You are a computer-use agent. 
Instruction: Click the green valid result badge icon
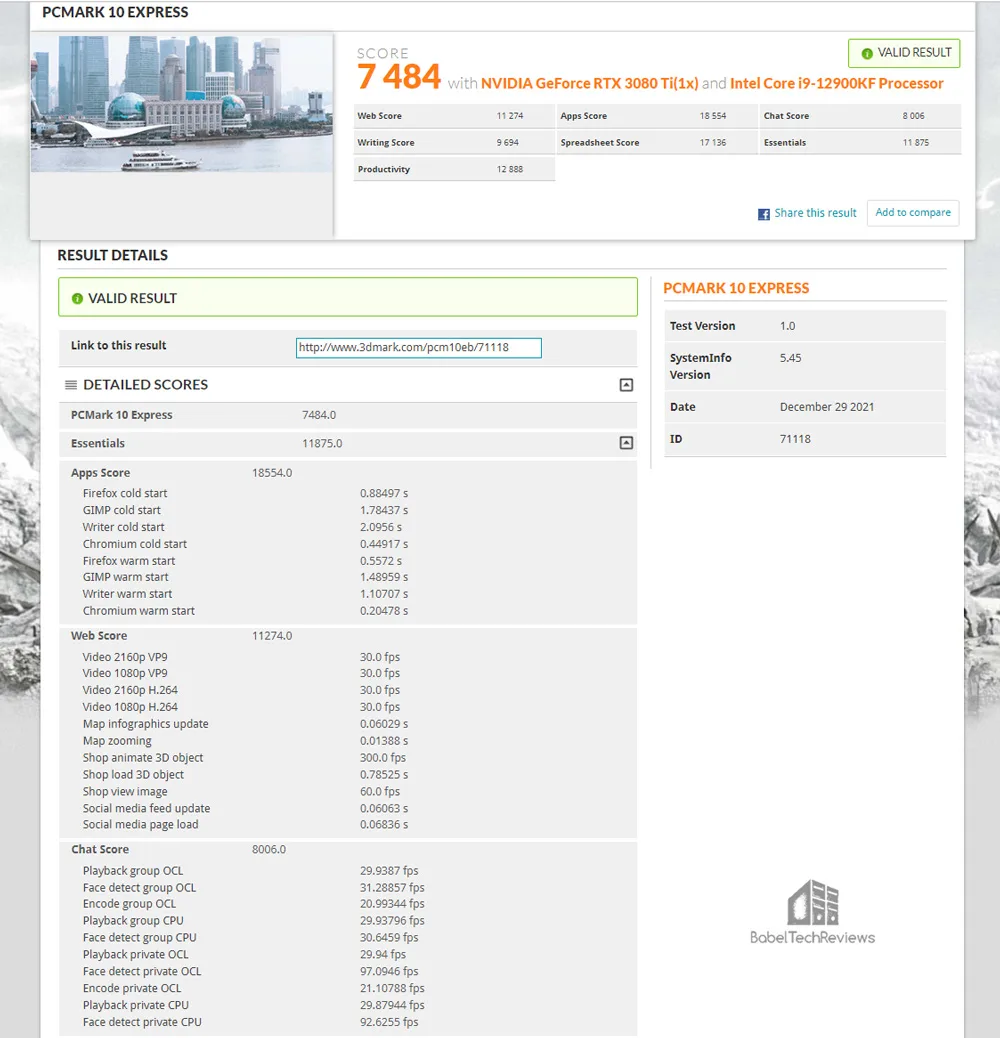866,54
